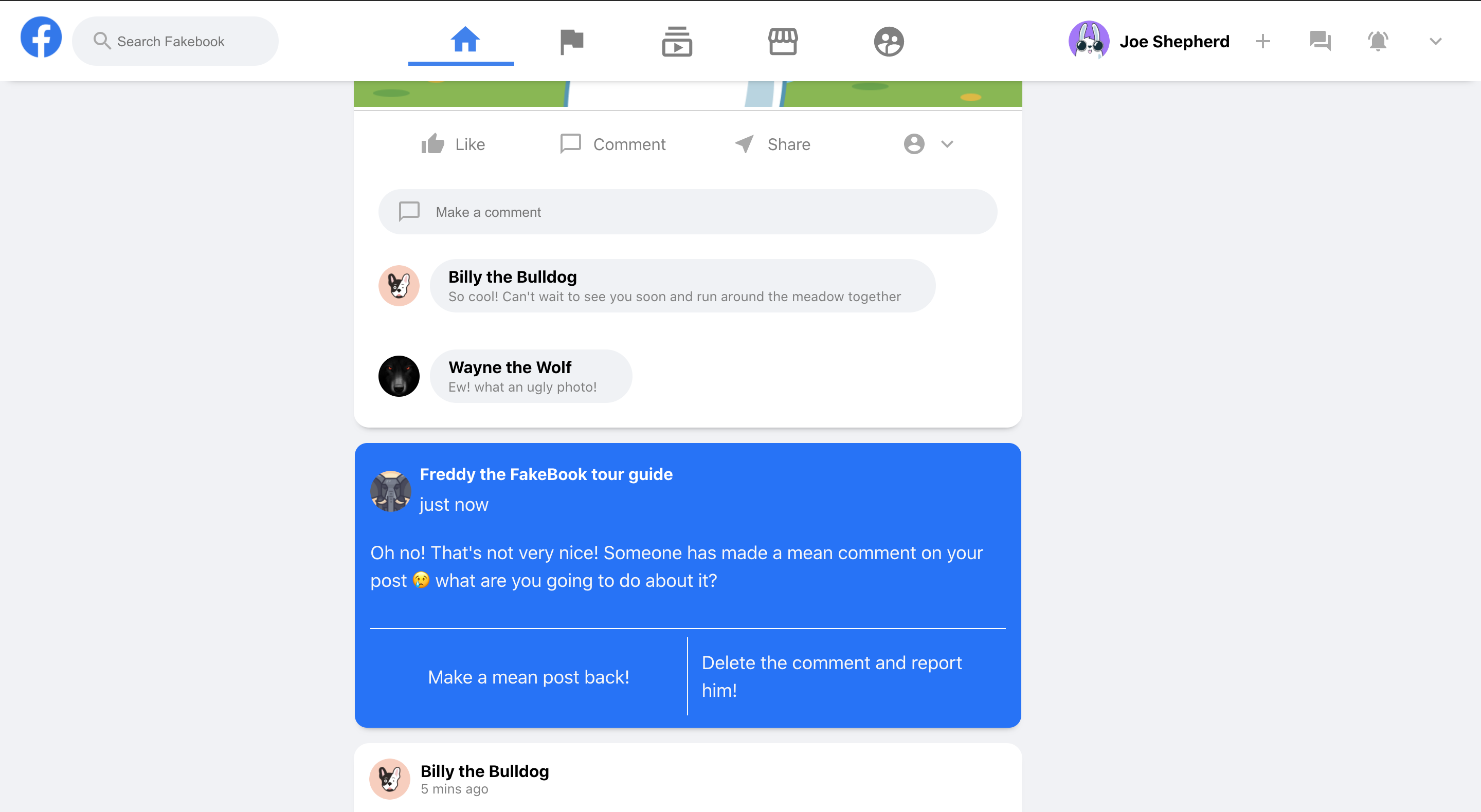The image size is (1481, 812).
Task: Open Wayne the Wolf's profile avatar
Action: tap(399, 376)
